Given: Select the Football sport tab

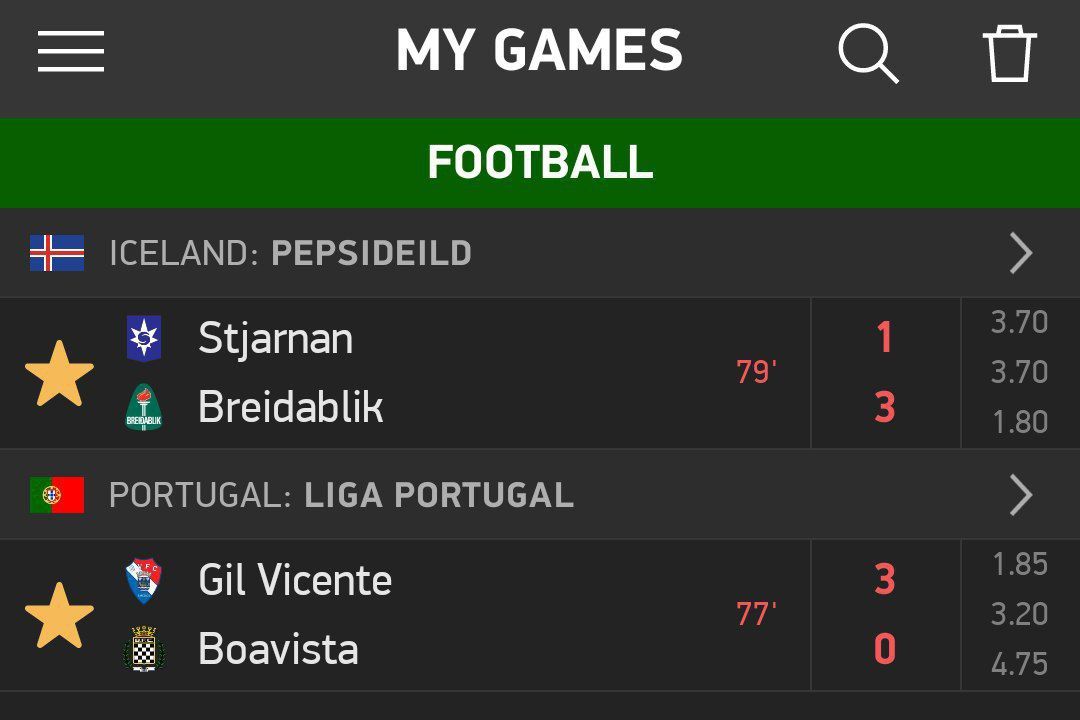Looking at the screenshot, I should coord(540,162).
